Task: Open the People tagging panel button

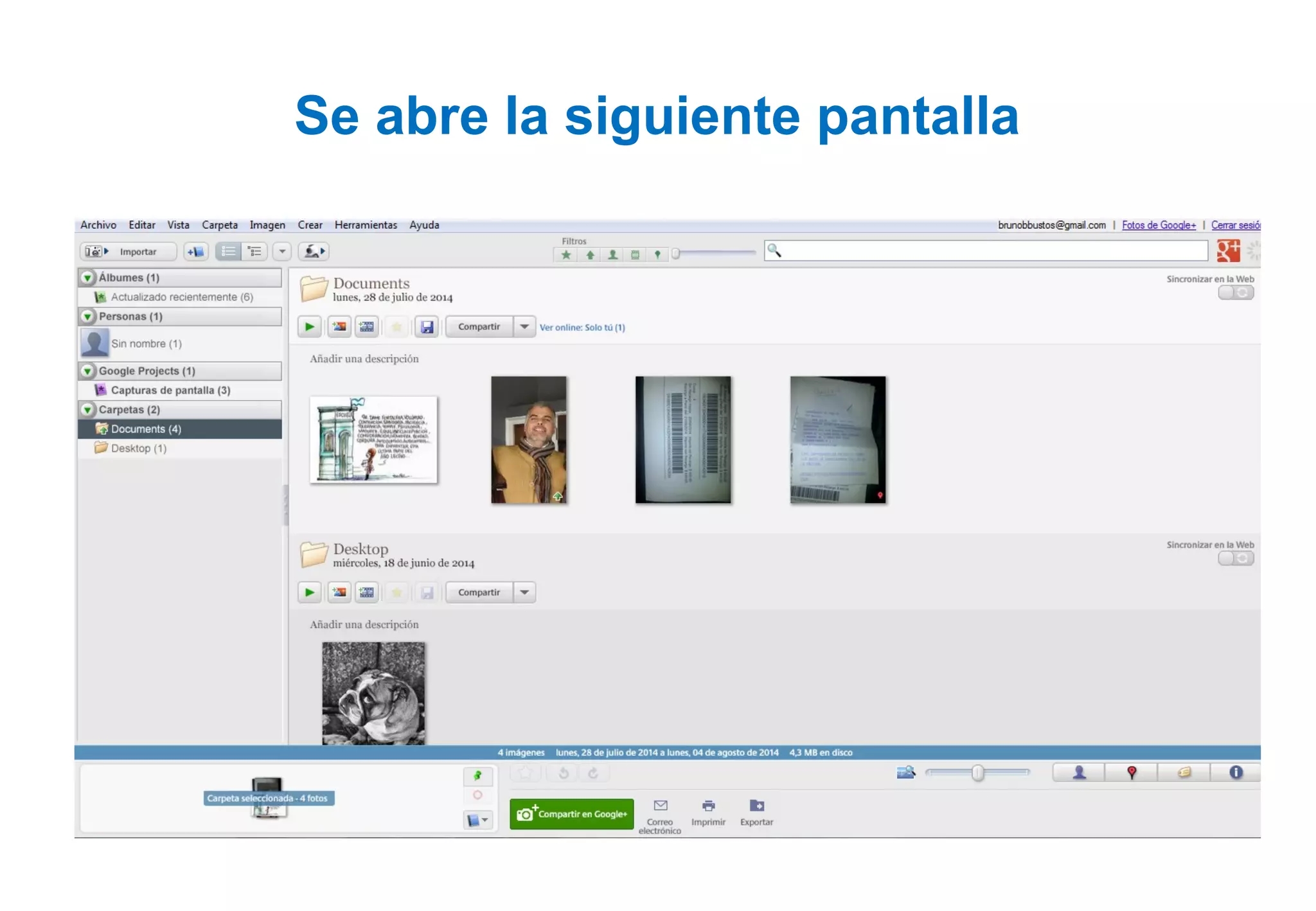Action: 1079,773
